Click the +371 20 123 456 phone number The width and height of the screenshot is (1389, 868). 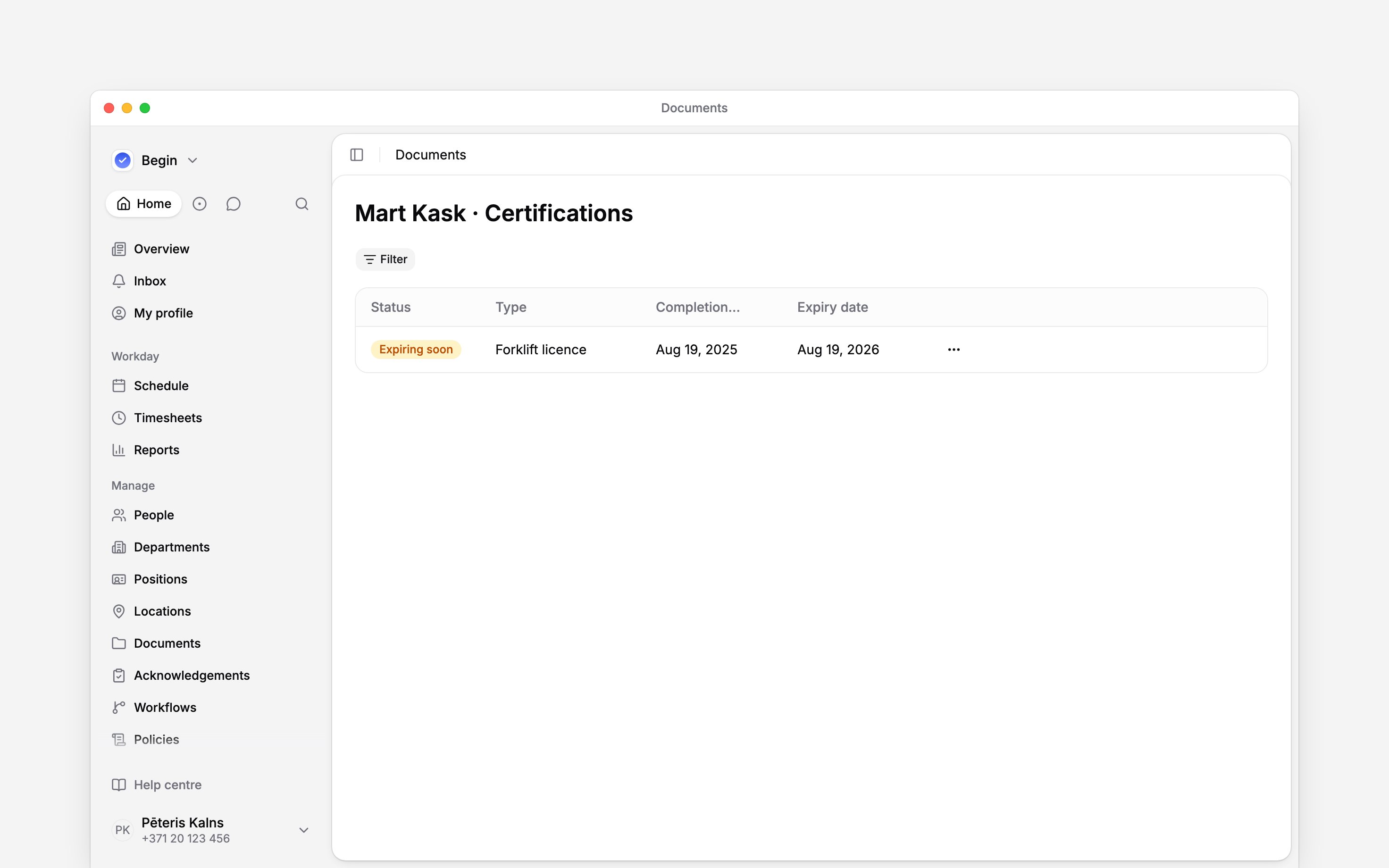click(185, 839)
